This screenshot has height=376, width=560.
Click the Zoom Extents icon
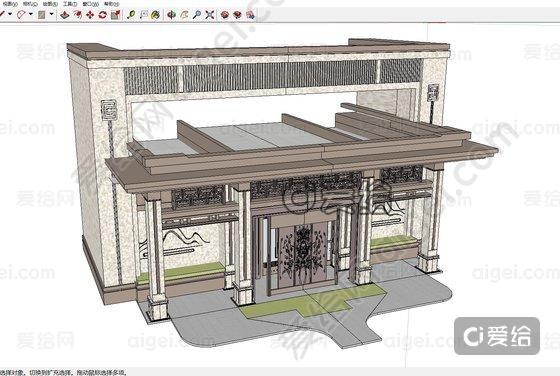click(x=210, y=15)
